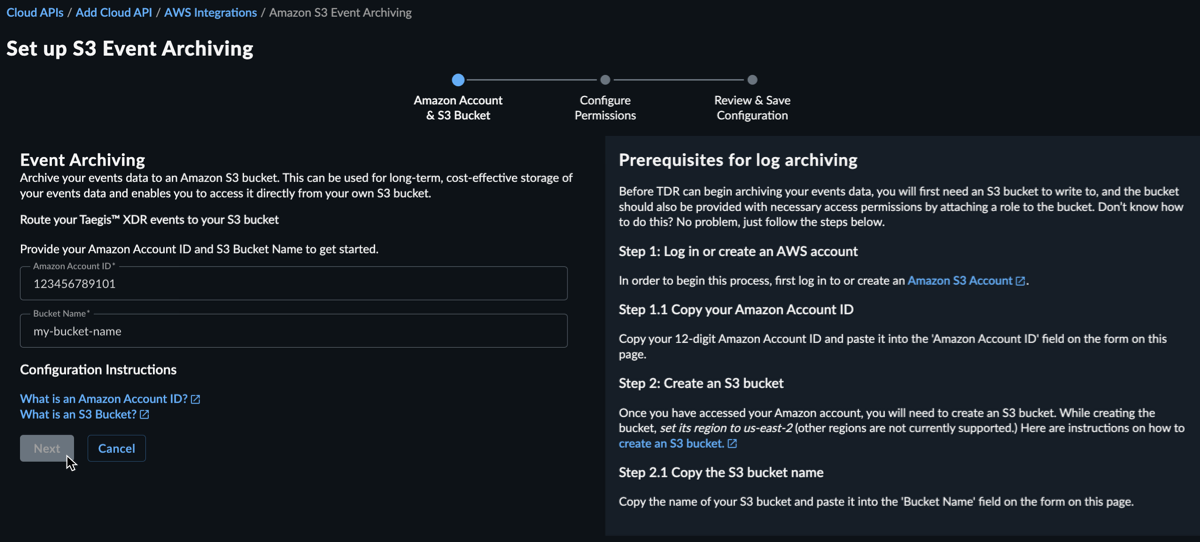This screenshot has height=542, width=1200.
Task: Click external-link icon after create an S3 bucket
Action: coord(732,444)
